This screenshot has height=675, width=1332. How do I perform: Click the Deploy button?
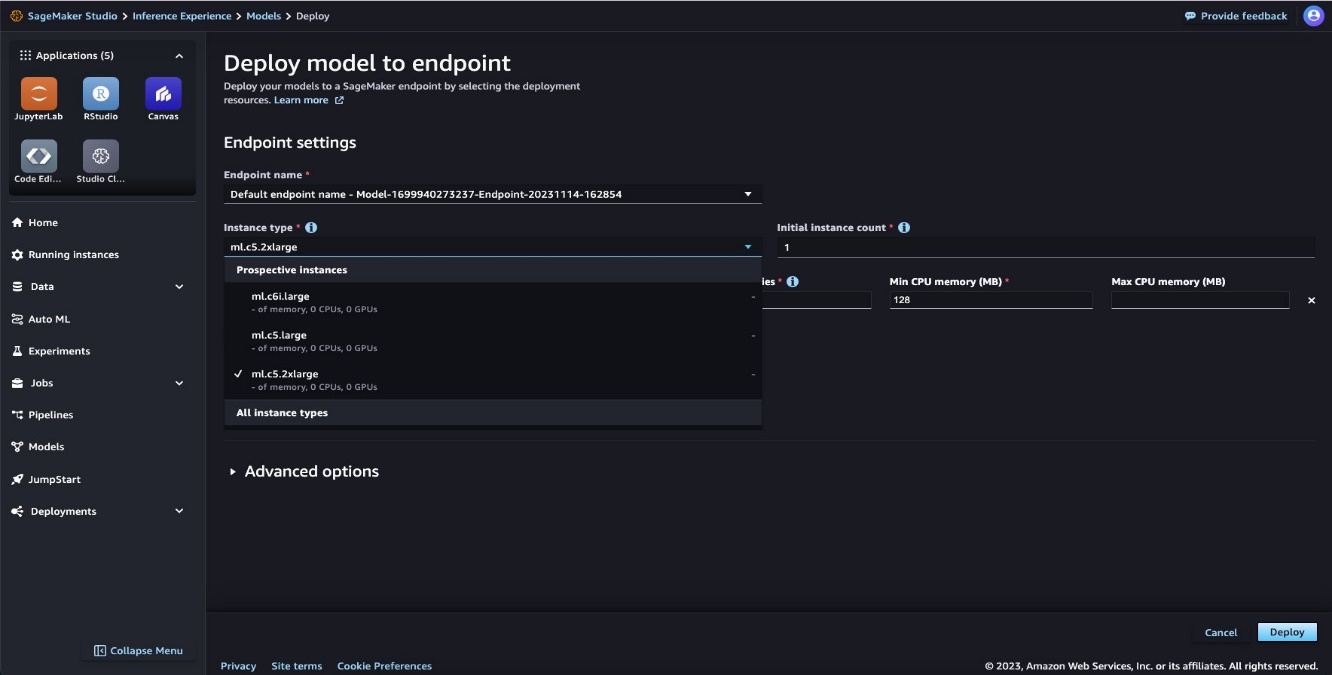point(1287,632)
